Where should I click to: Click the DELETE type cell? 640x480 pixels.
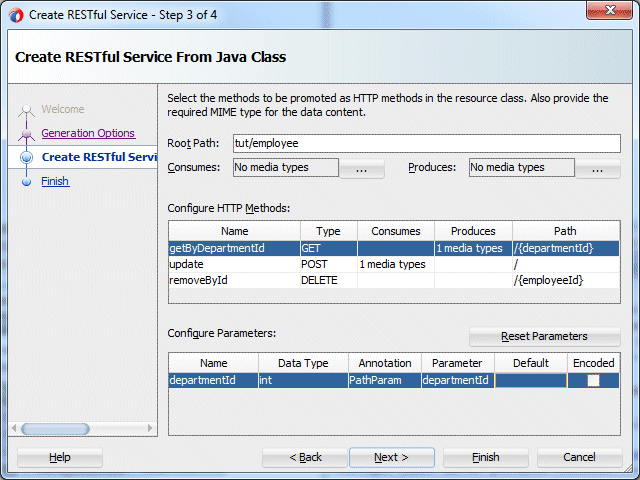coord(329,280)
